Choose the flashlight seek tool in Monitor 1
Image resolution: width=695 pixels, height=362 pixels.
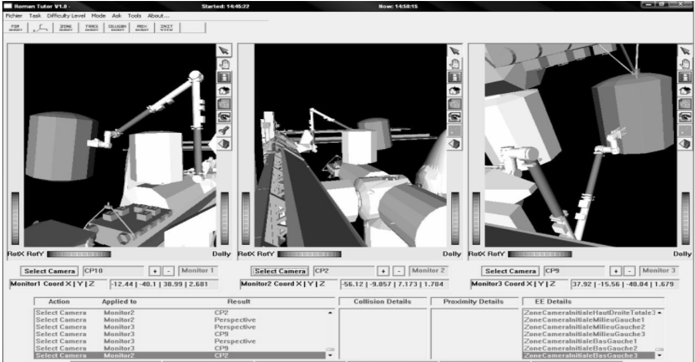[224, 130]
